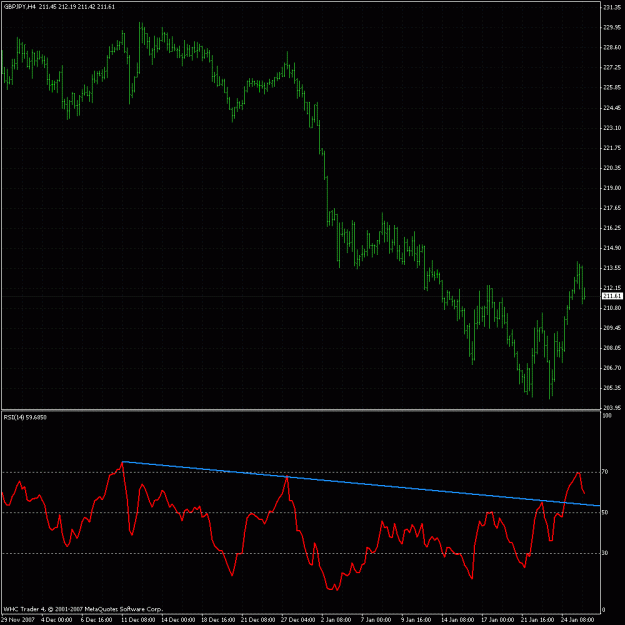This screenshot has width=625, height=625.
Task: Click the RSI 70 level label
Action: pos(605,472)
